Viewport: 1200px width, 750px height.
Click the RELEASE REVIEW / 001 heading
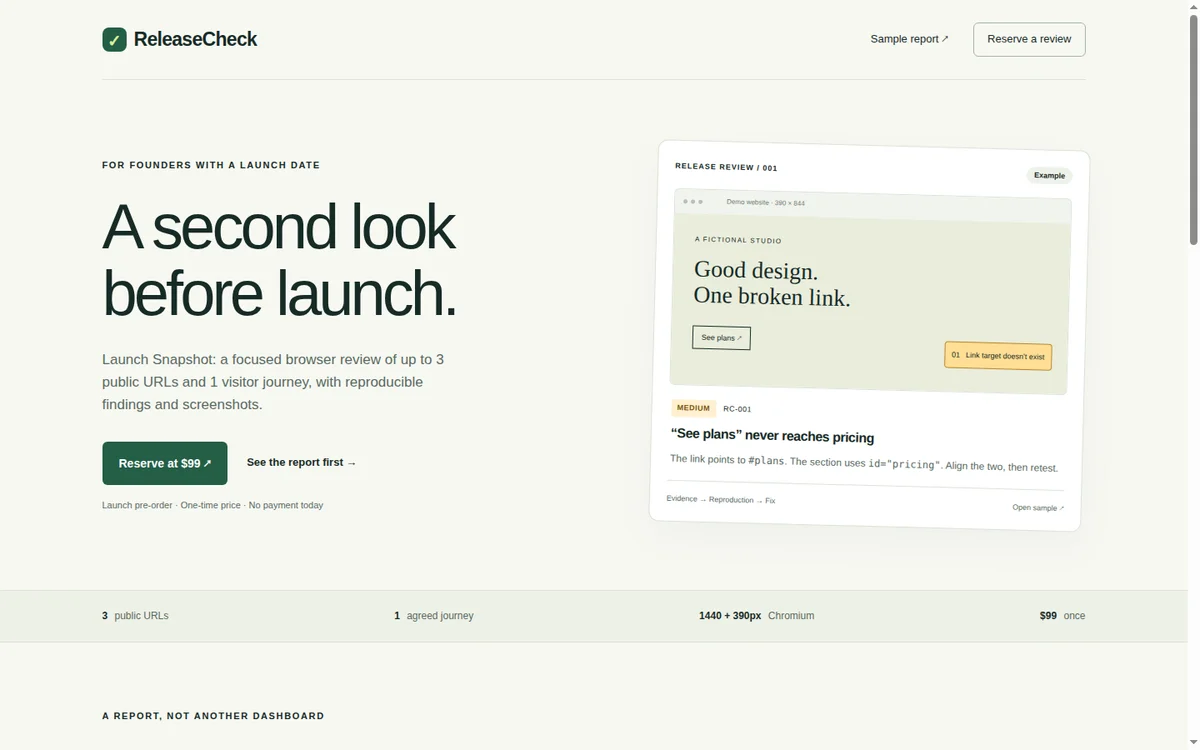726,167
